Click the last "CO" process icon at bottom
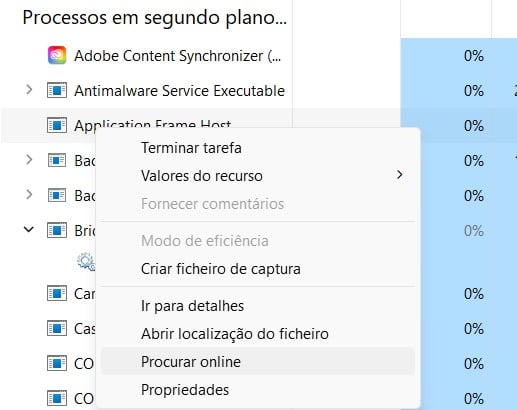Image resolution: width=517 pixels, height=410 pixels. tap(57, 398)
